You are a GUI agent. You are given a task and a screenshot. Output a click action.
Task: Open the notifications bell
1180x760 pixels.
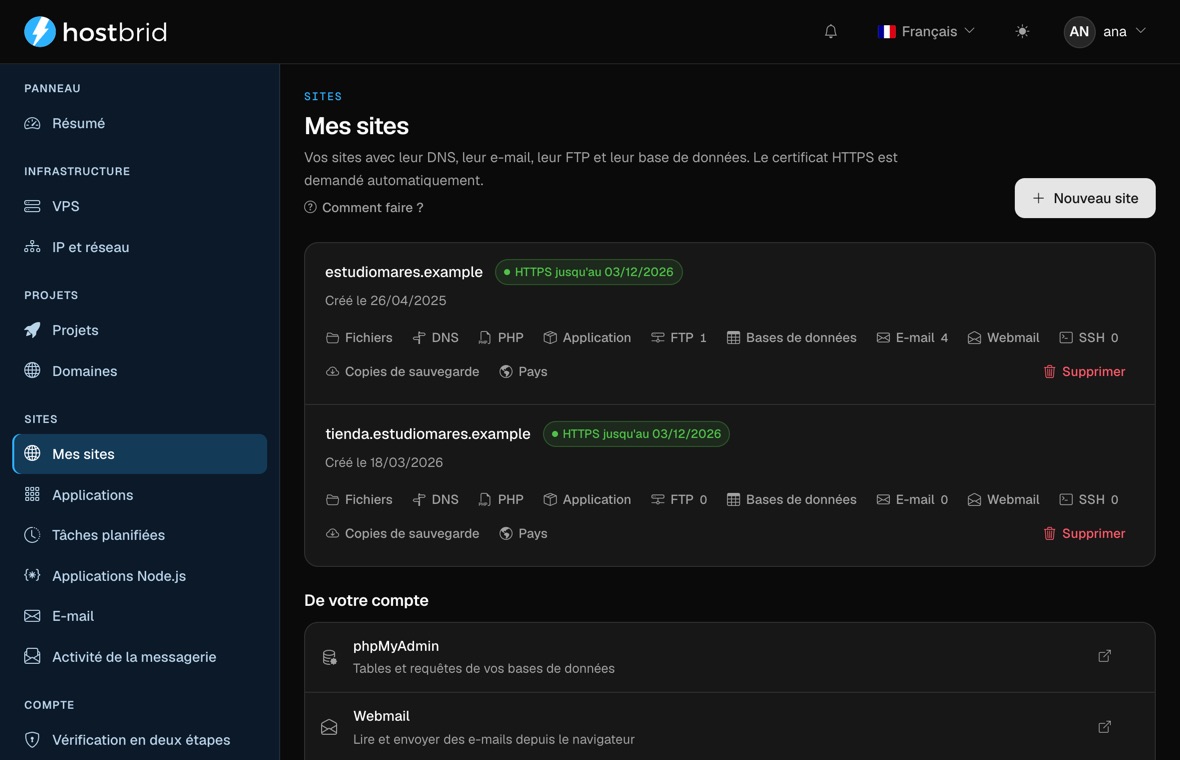831,32
